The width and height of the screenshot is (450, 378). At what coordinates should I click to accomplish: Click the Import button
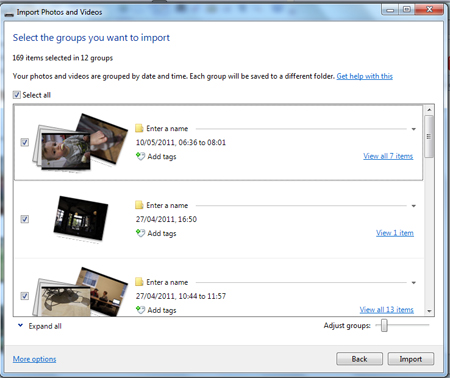pyautogui.click(x=411, y=359)
